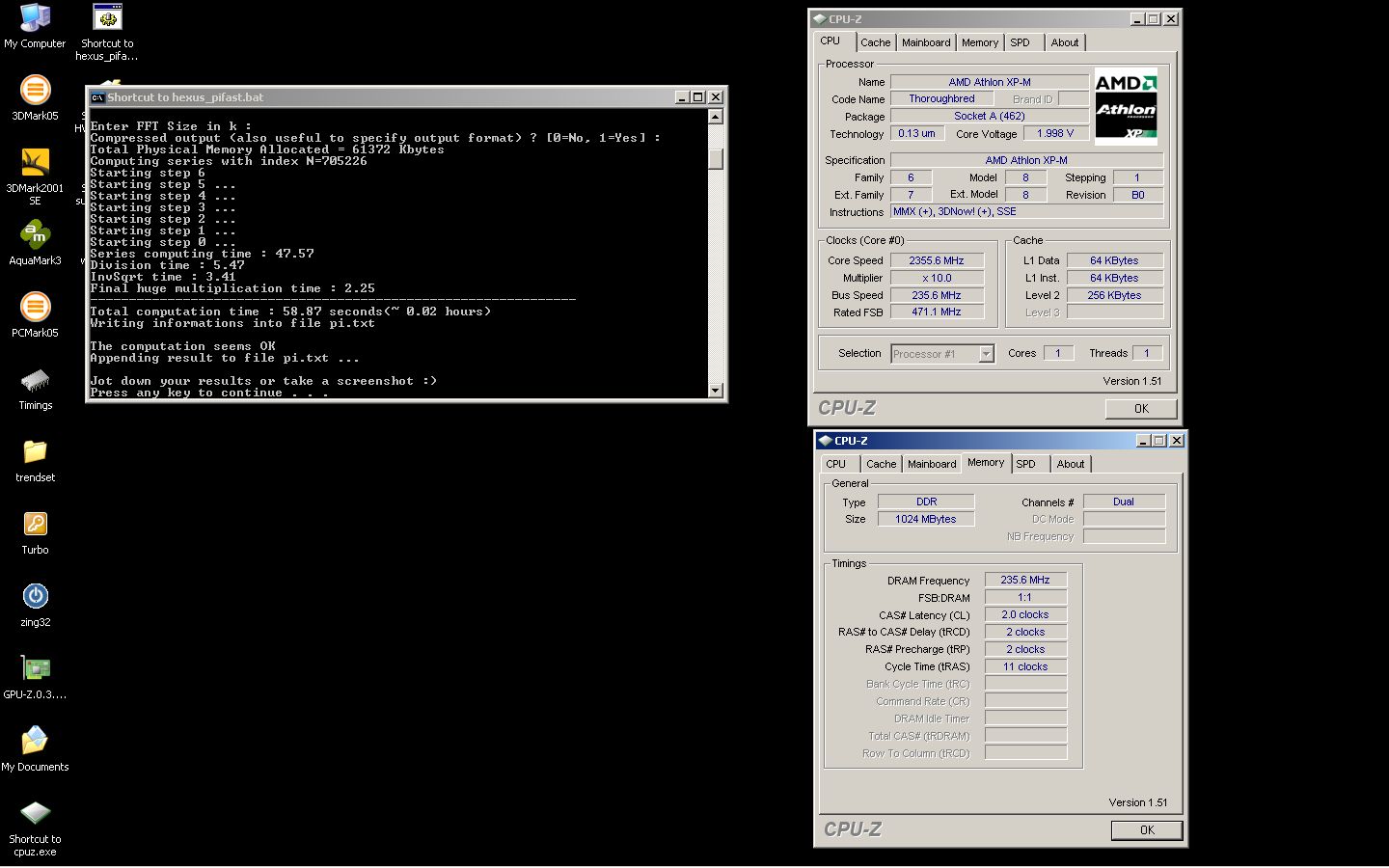Click the AMD Athlon XP logo image
The width and height of the screenshot is (1389, 868).
[1126, 106]
